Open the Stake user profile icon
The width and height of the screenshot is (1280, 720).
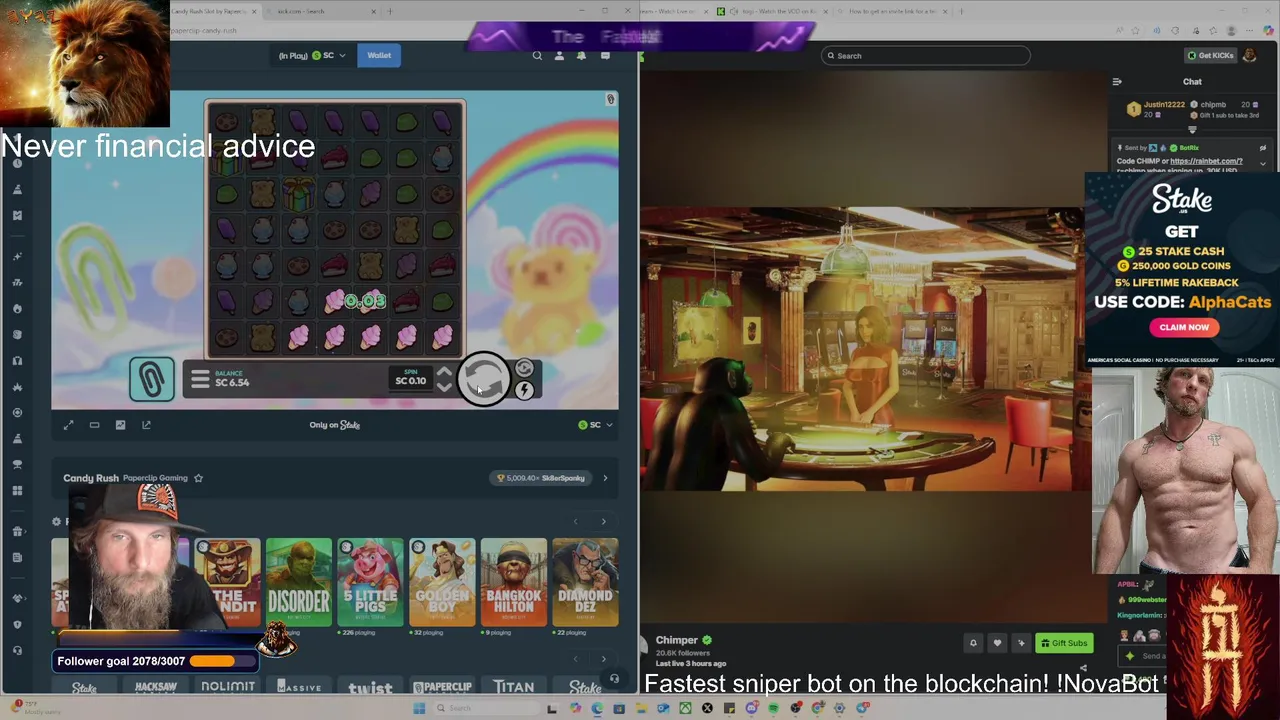pos(559,56)
